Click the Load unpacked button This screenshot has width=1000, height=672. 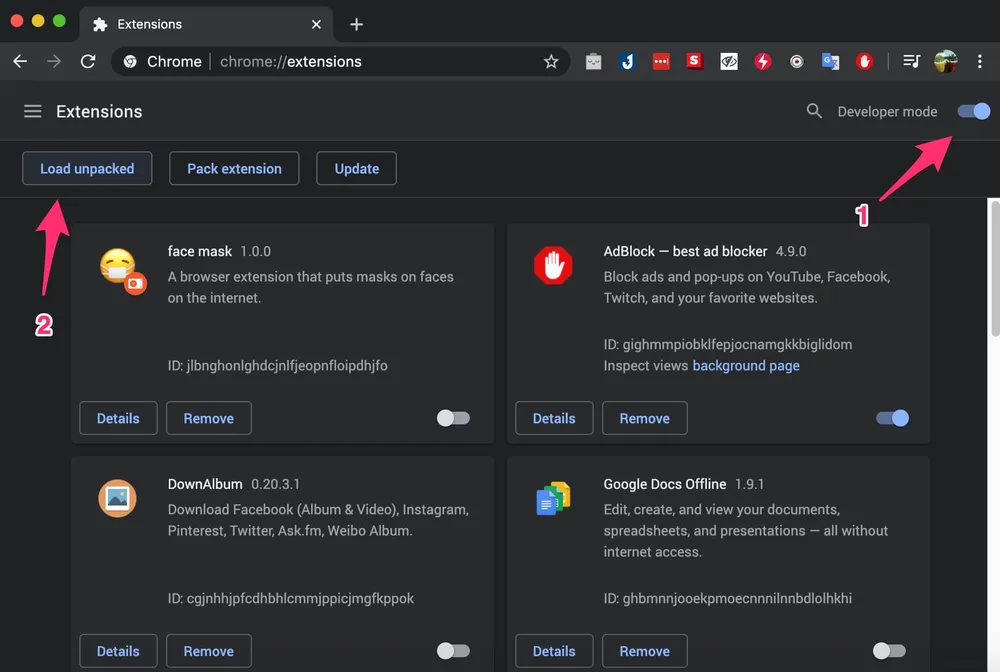point(87,169)
